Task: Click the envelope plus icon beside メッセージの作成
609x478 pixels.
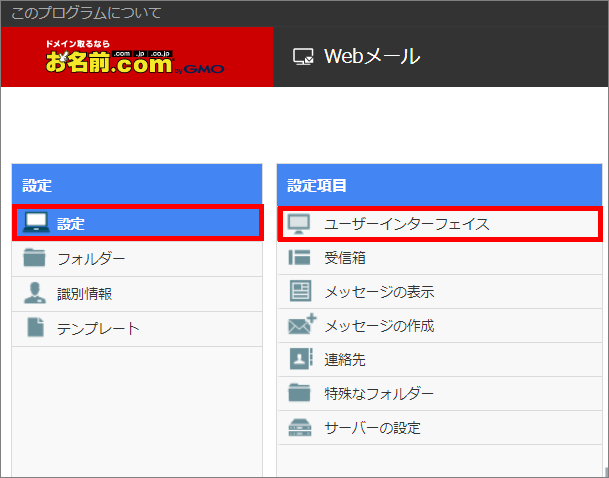Action: (302, 324)
